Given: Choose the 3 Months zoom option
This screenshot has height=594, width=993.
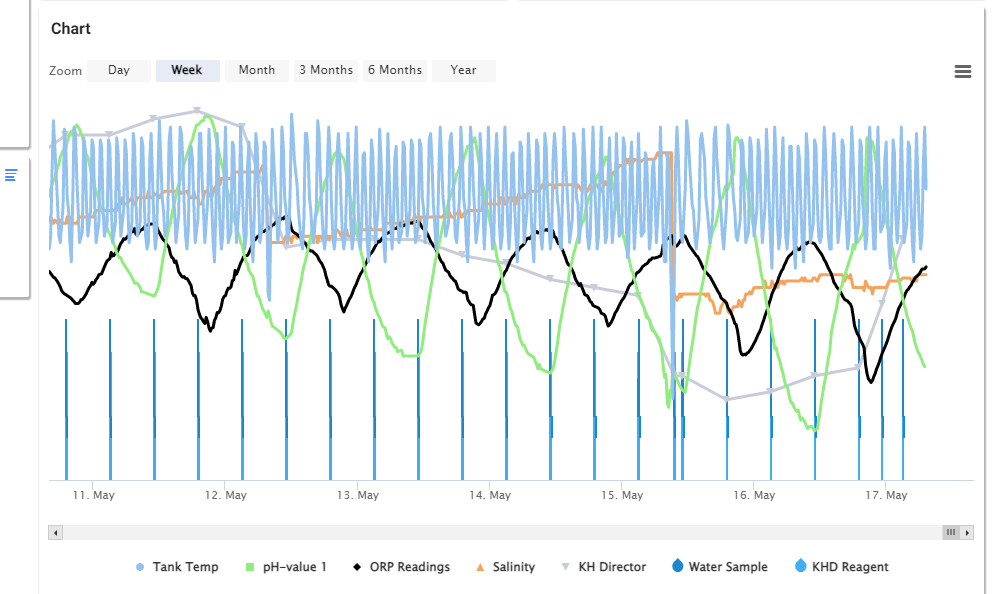Looking at the screenshot, I should click(x=326, y=70).
